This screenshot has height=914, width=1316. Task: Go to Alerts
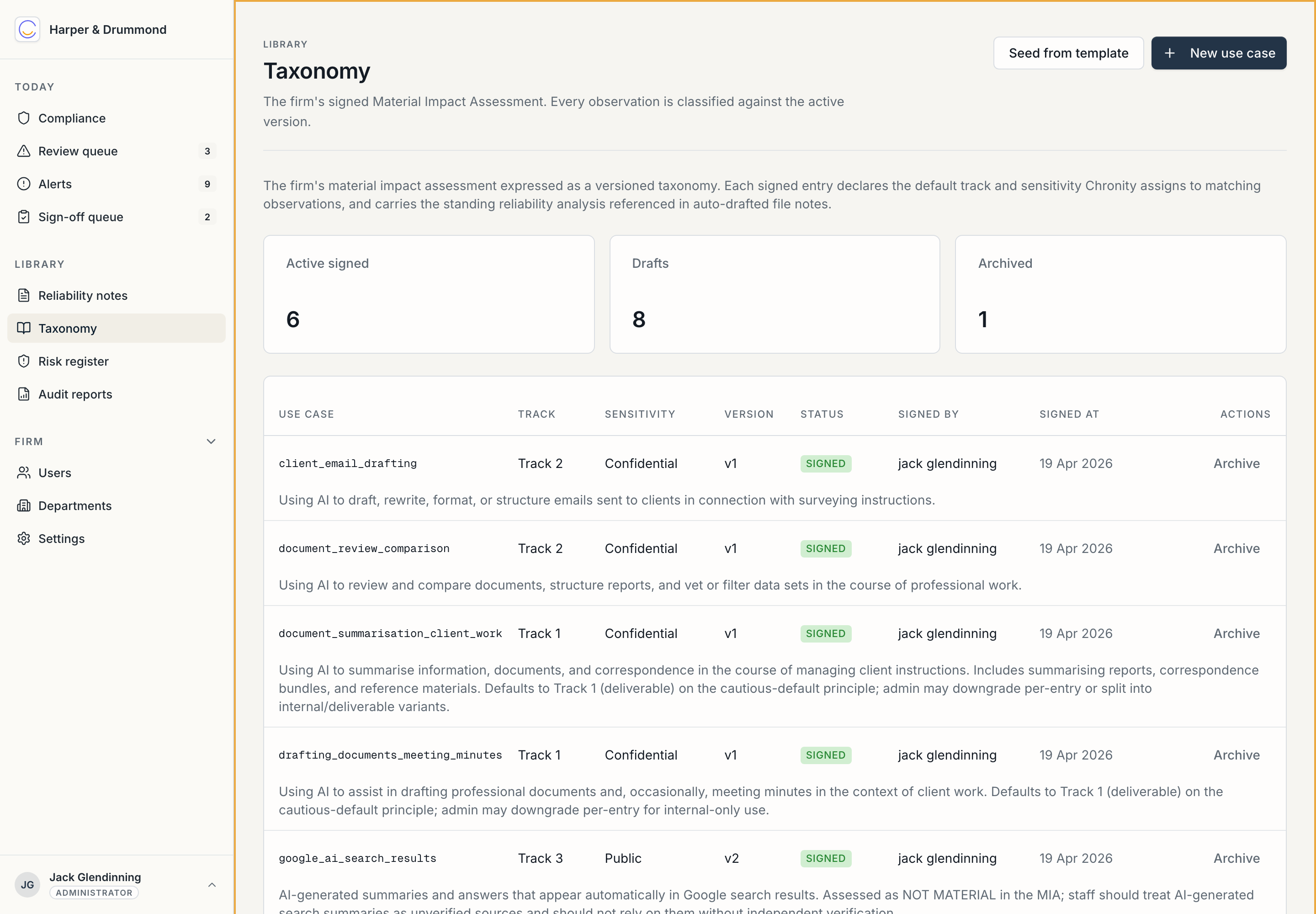pyautogui.click(x=116, y=184)
